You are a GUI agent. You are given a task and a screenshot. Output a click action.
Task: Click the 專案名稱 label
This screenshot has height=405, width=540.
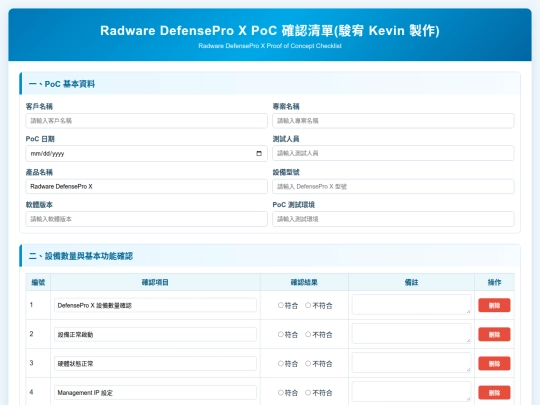click(x=286, y=106)
